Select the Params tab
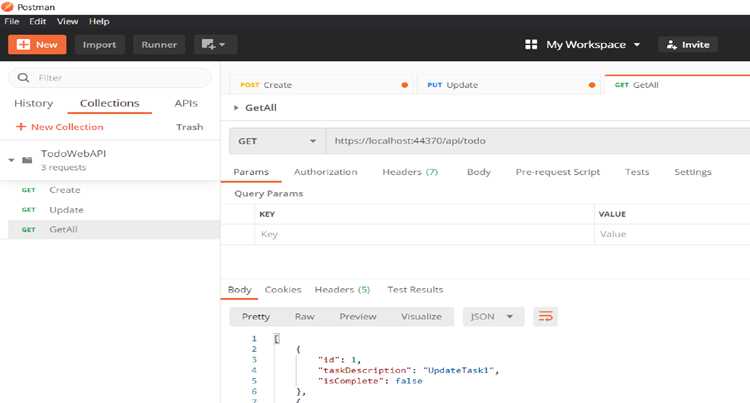Screen dimensions: 750x403 pos(251,172)
